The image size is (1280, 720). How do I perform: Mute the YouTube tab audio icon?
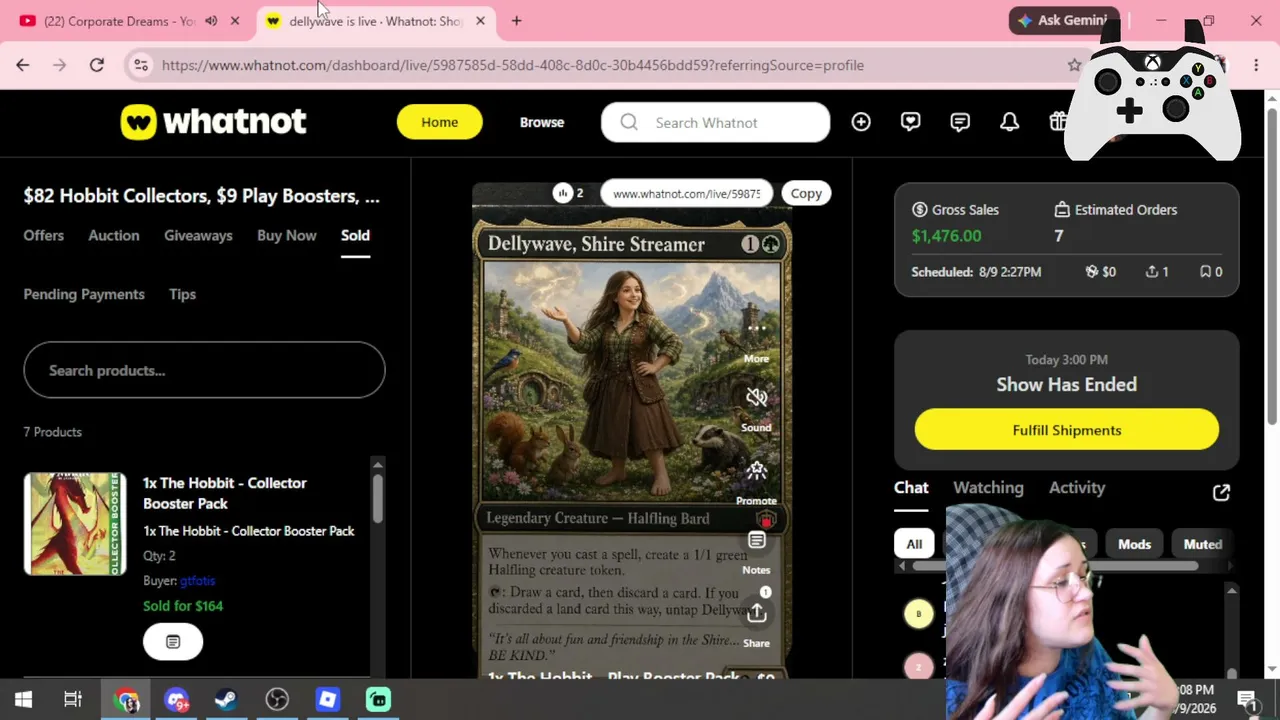tap(211, 21)
